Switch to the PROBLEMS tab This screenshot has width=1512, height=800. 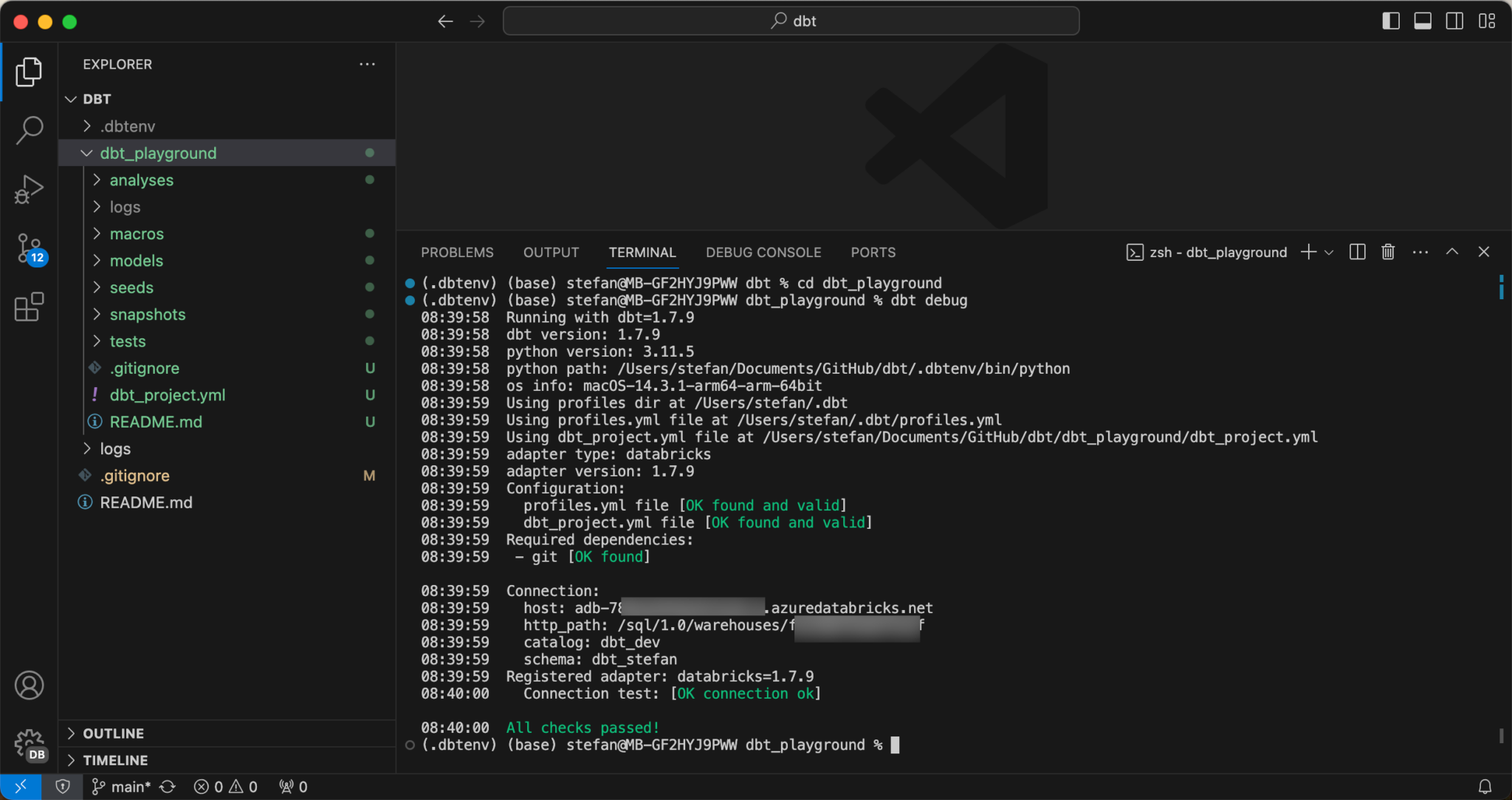click(457, 253)
